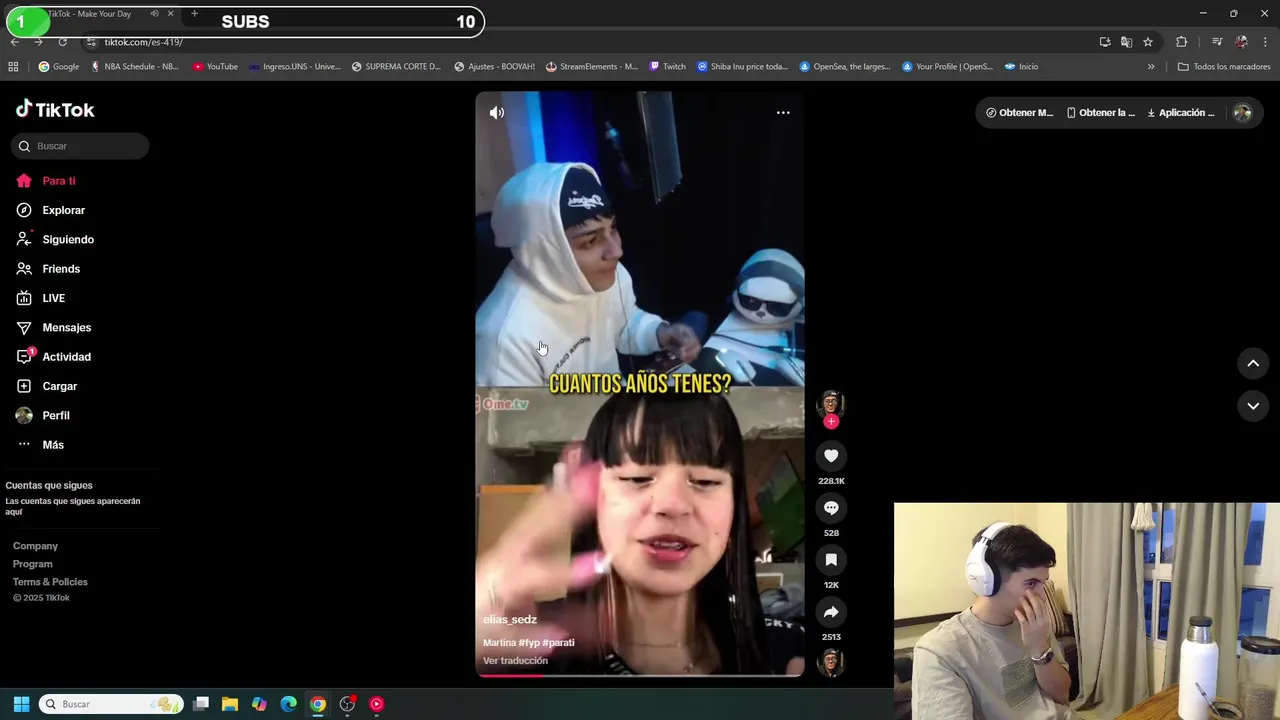1280x720 pixels.
Task: Open the Todos los marcadores folder
Action: (x=1224, y=67)
